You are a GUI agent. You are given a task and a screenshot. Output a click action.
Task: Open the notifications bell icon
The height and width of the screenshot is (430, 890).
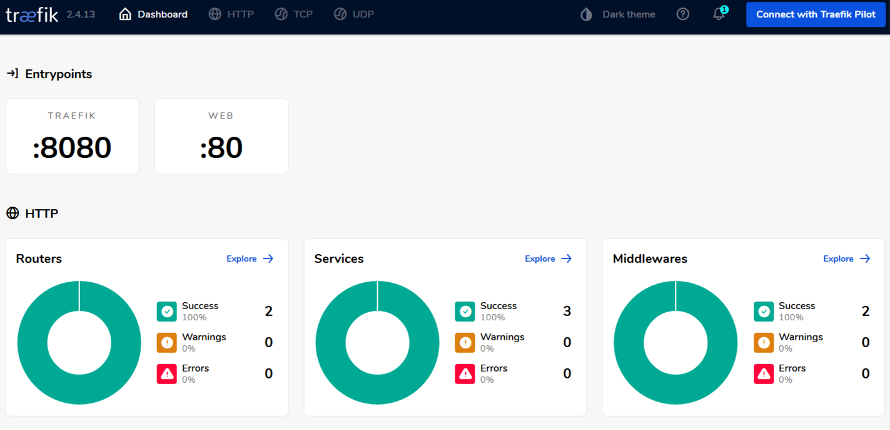pyautogui.click(x=720, y=14)
